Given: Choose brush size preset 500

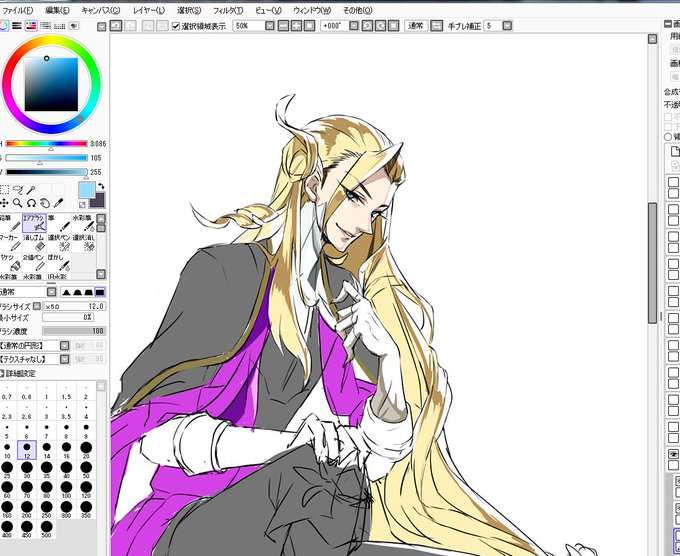Looking at the screenshot, I should 46,529.
